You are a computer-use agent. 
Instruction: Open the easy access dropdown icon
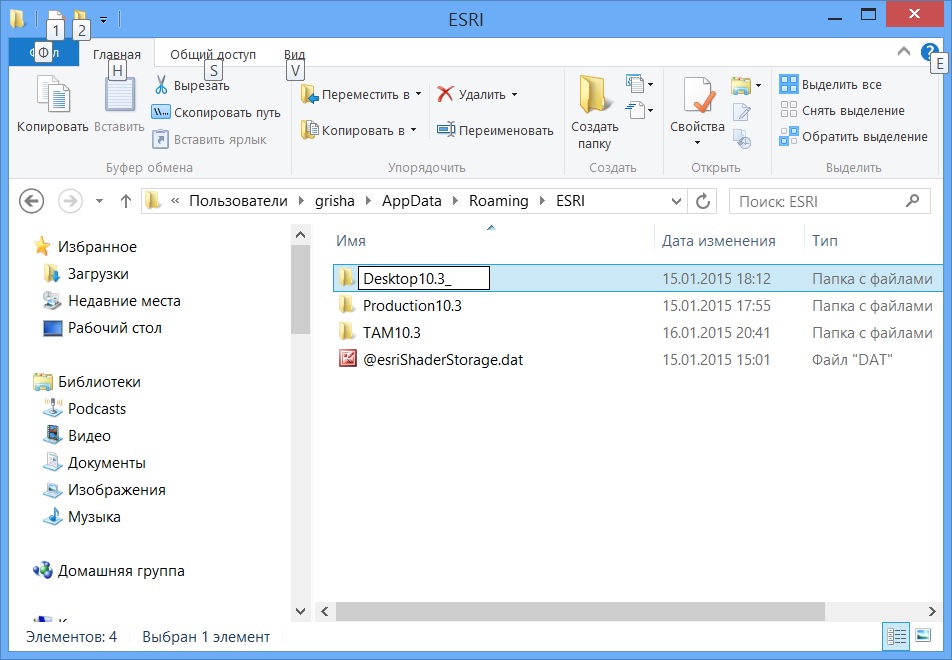pyautogui.click(x=639, y=110)
